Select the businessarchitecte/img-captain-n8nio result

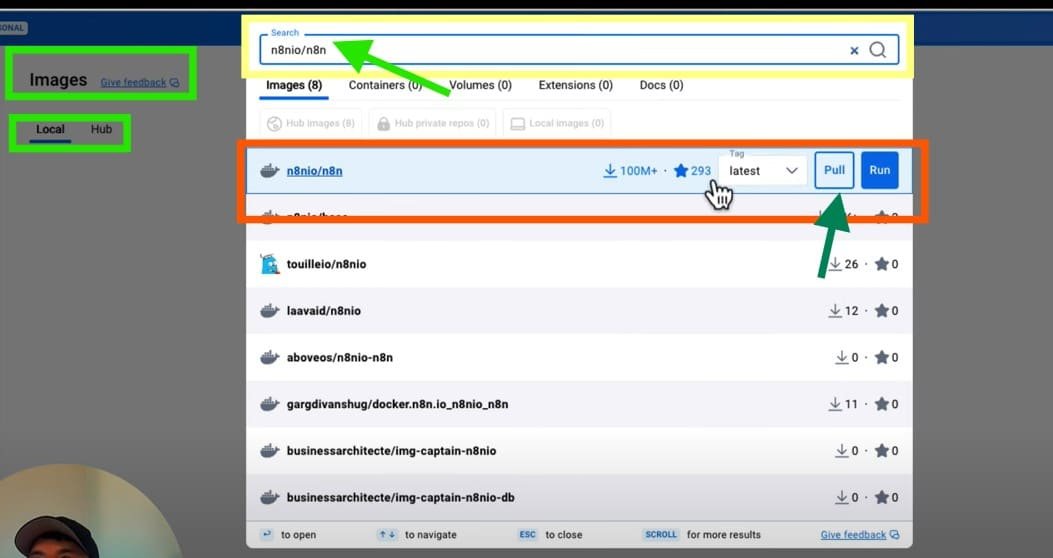pyautogui.click(x=579, y=451)
